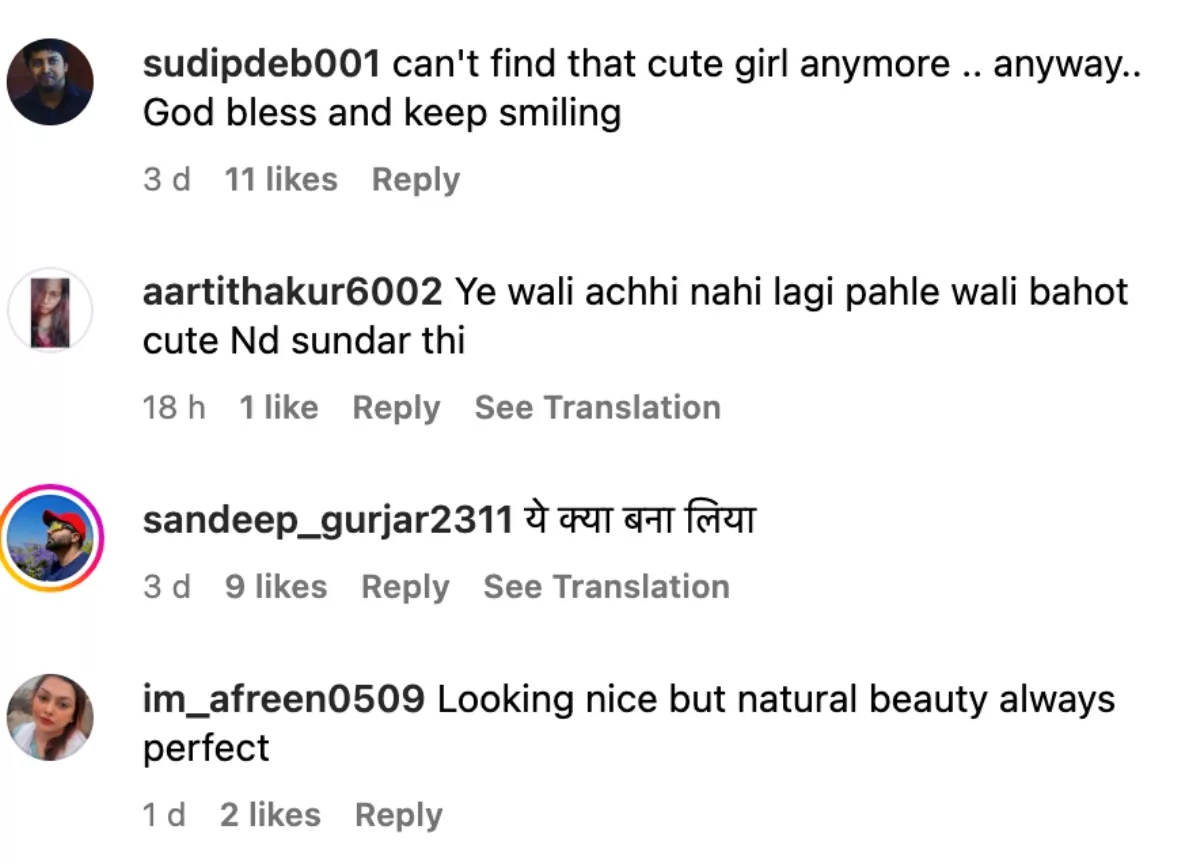Reply to im_afreen0509's comment
1200x865 pixels.
[x=398, y=815]
